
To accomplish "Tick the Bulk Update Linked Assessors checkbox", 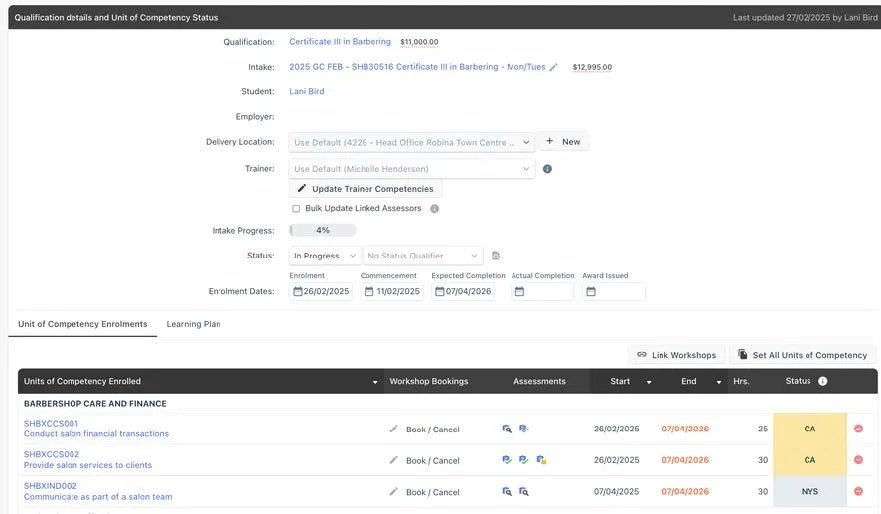I will click(296, 208).
